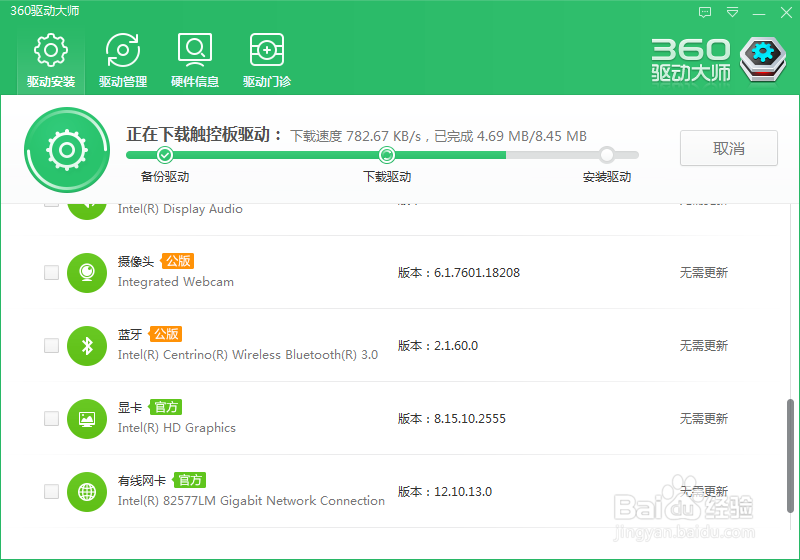Screen dimensions: 800x560
Task: Click 无需更新 status in Bluetooth row
Action: point(704,346)
